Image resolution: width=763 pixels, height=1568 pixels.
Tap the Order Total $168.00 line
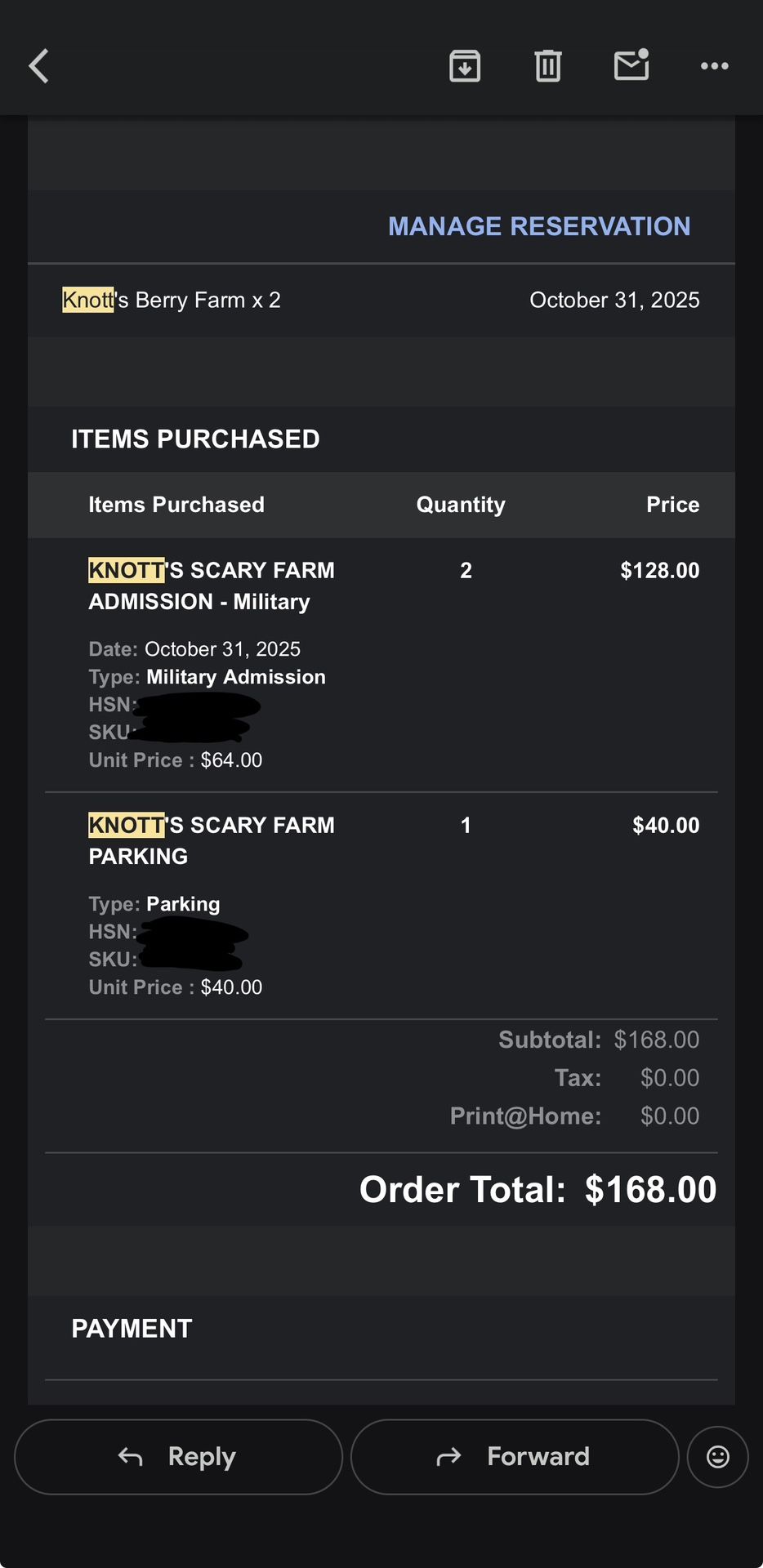[x=538, y=1189]
